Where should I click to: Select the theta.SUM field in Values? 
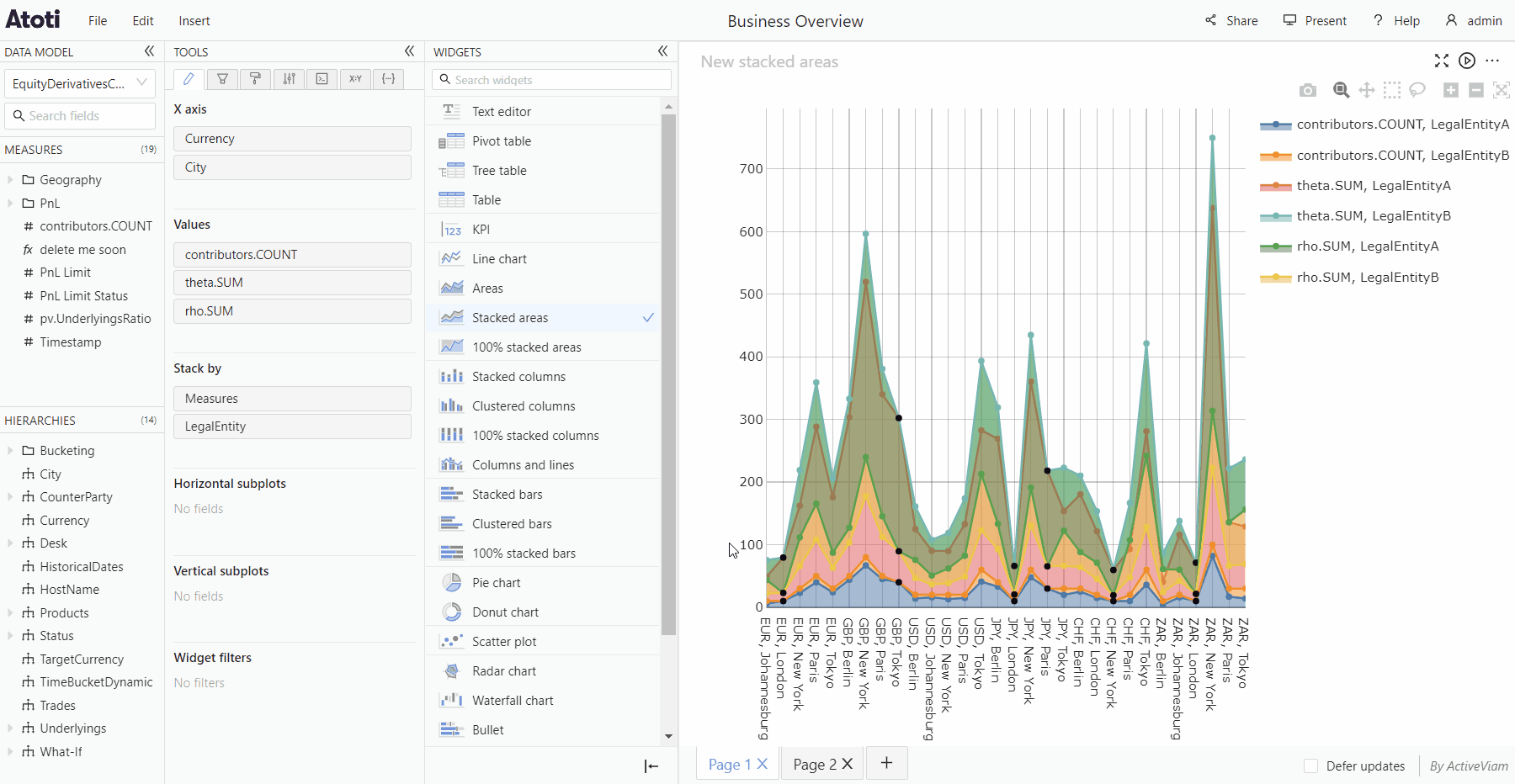[292, 283]
